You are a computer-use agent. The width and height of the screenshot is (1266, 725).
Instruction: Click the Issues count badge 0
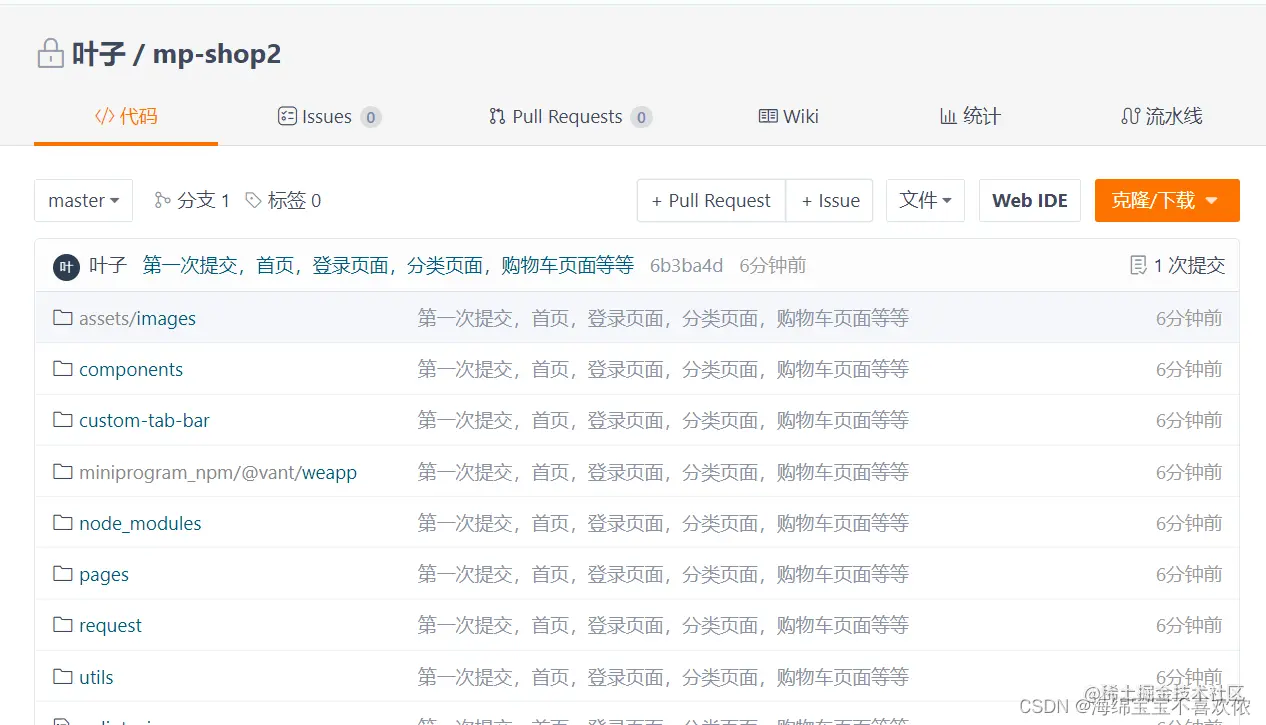click(x=371, y=117)
